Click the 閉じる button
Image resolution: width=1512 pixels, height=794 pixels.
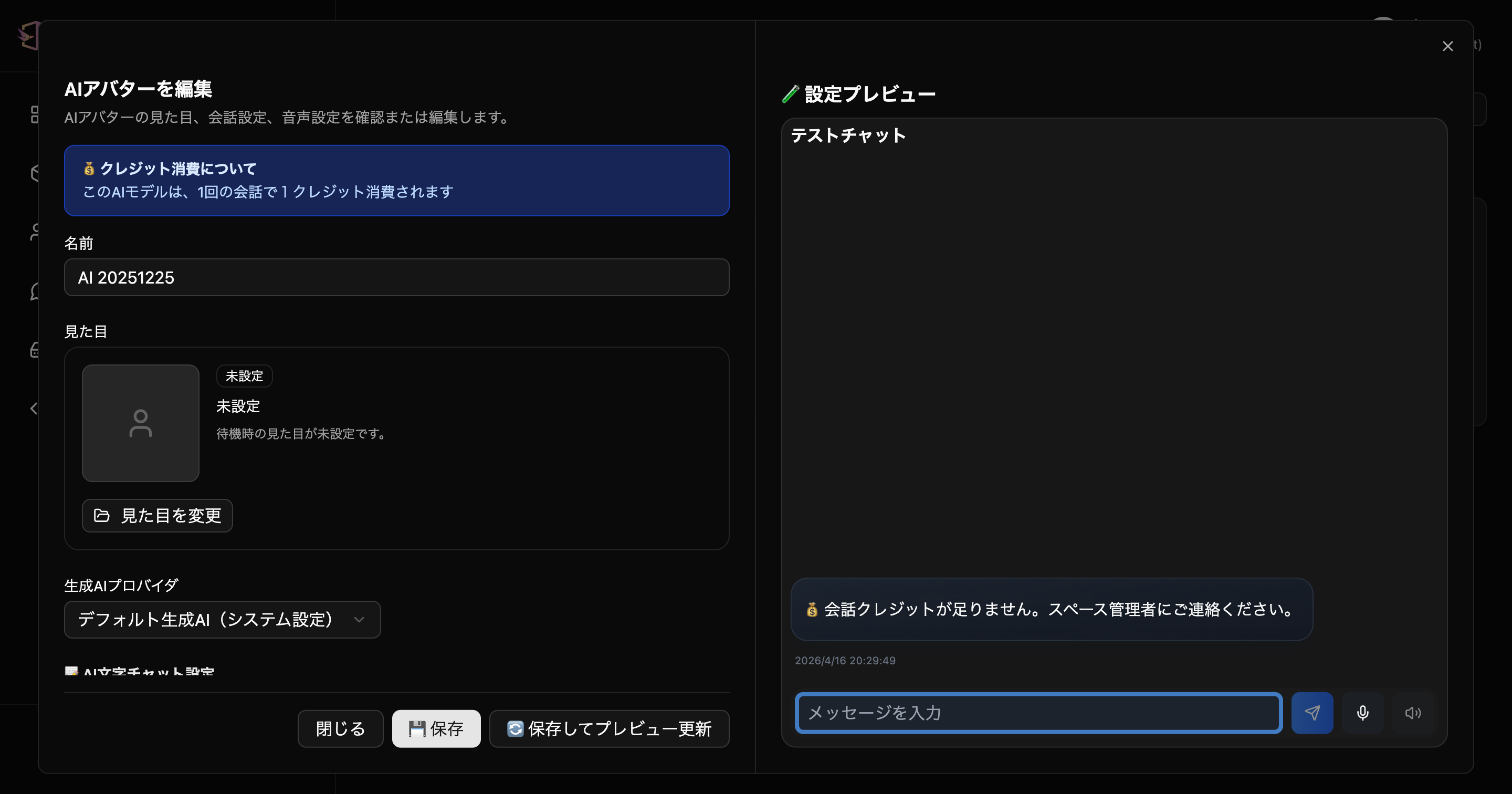tap(340, 729)
